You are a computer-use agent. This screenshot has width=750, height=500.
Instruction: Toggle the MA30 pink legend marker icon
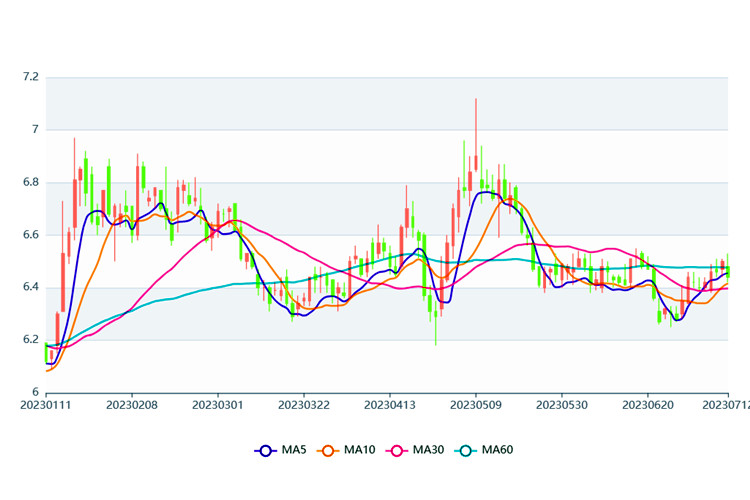click(395, 451)
